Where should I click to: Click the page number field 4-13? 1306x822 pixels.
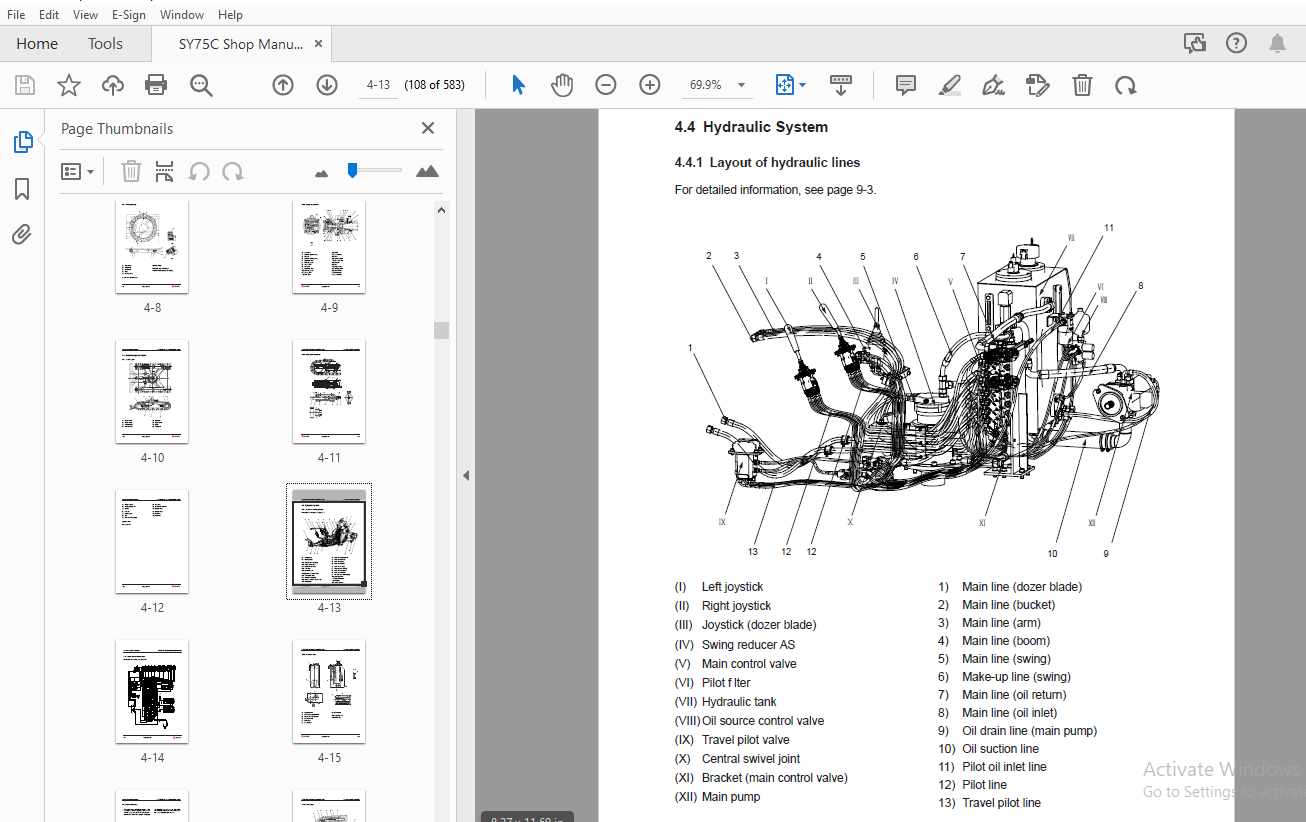[378, 85]
